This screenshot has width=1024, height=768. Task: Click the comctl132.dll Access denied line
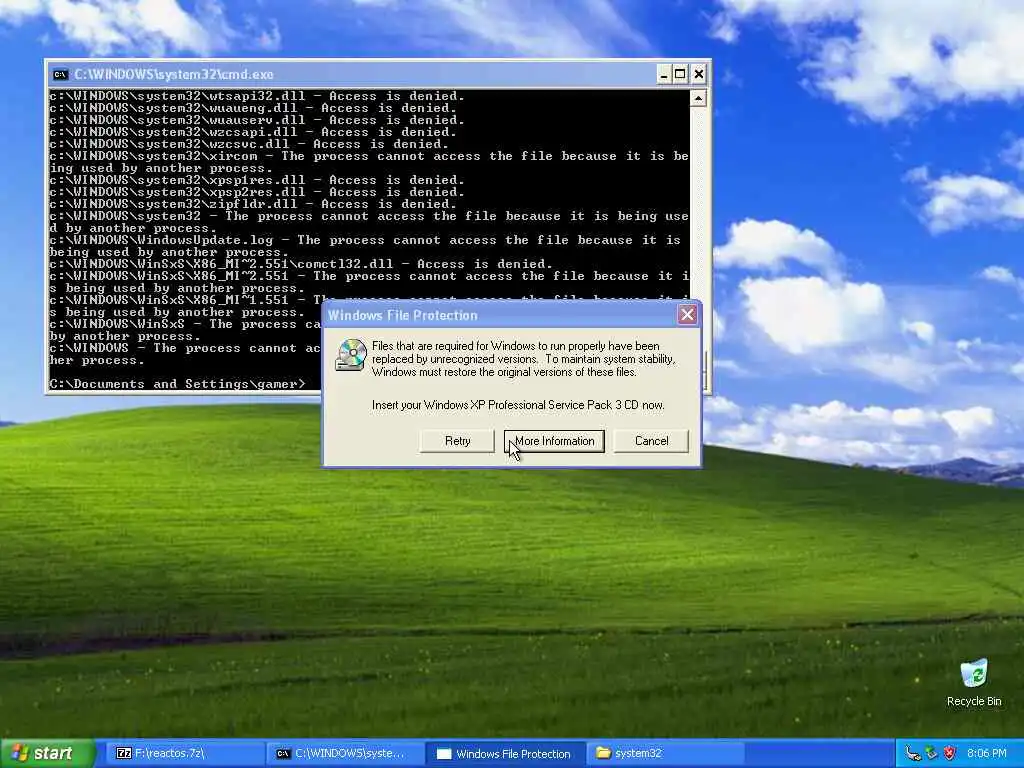[x=301, y=264]
